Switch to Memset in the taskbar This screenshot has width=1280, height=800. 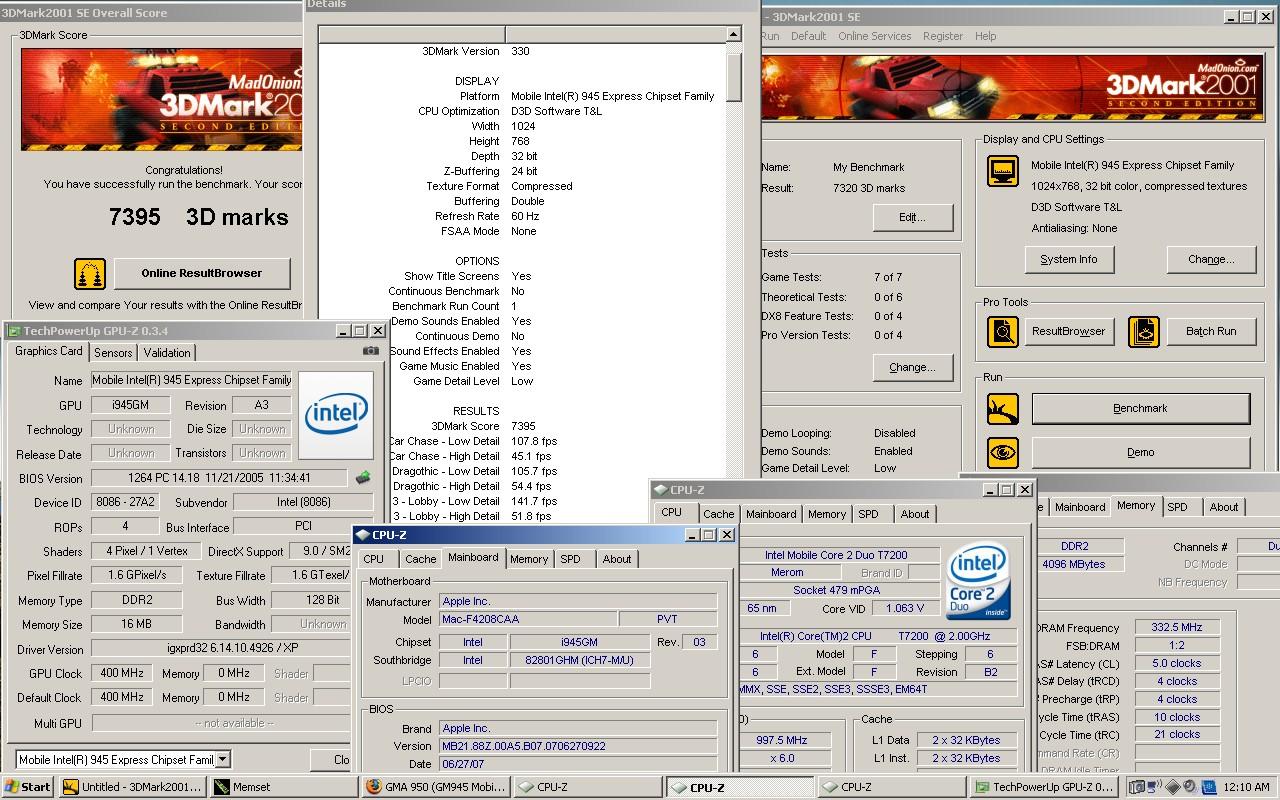click(x=282, y=787)
